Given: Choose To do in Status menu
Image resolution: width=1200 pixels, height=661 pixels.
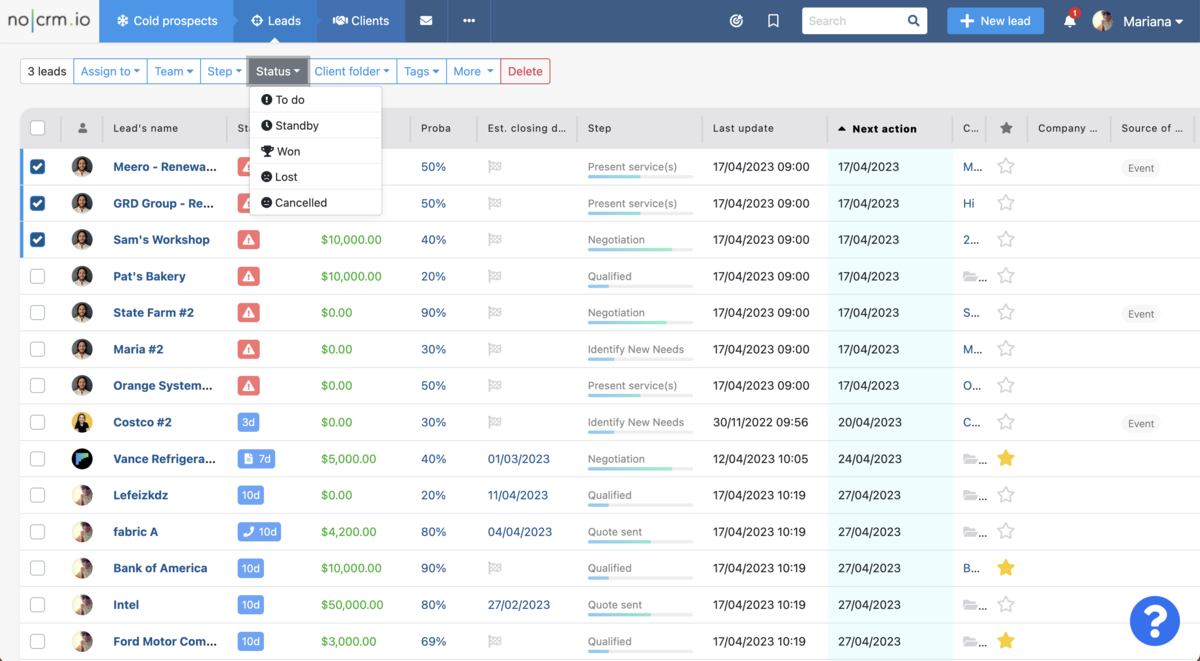Looking at the screenshot, I should click(315, 100).
